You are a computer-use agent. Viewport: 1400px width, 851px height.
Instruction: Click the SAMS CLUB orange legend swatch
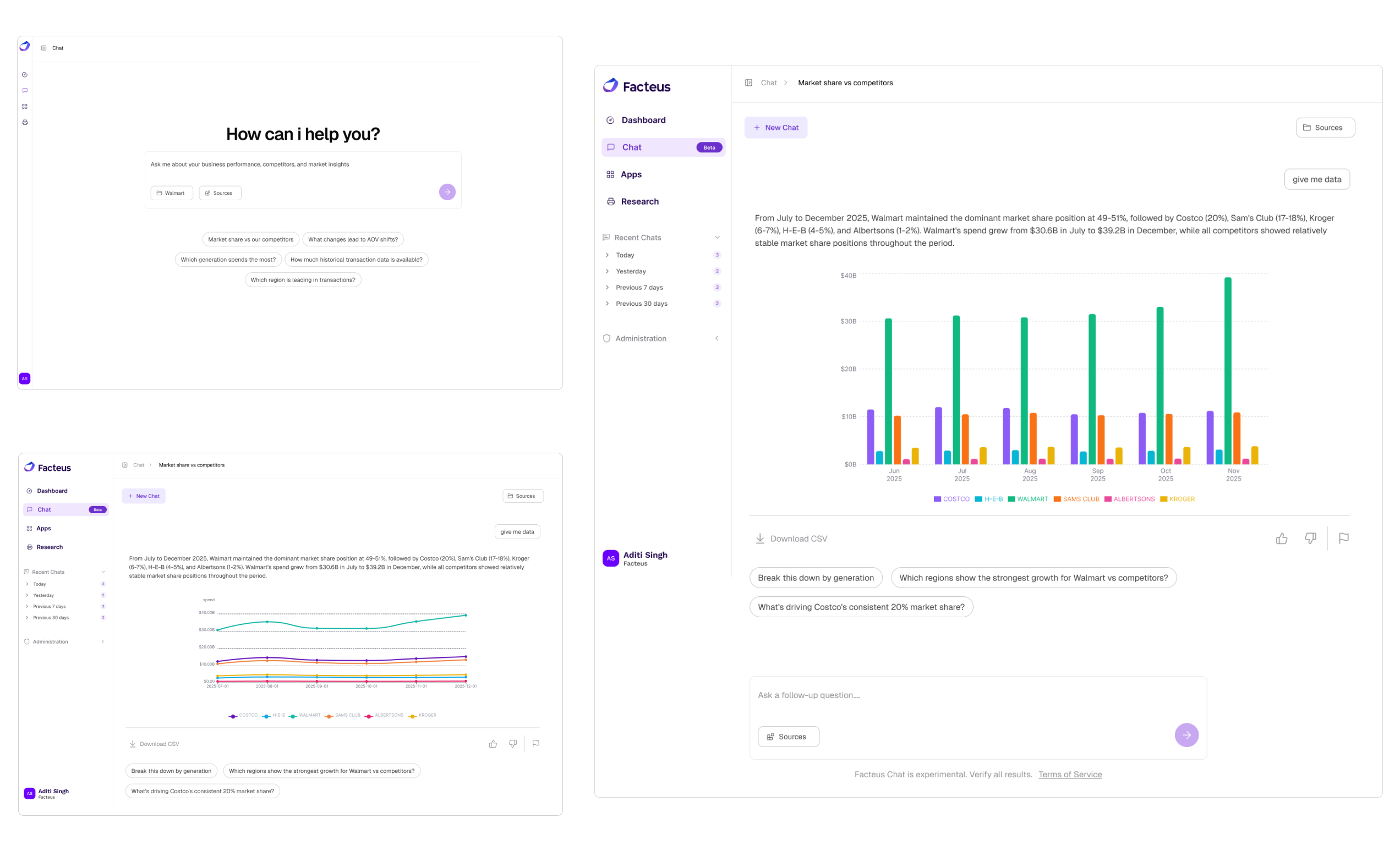click(x=1057, y=499)
